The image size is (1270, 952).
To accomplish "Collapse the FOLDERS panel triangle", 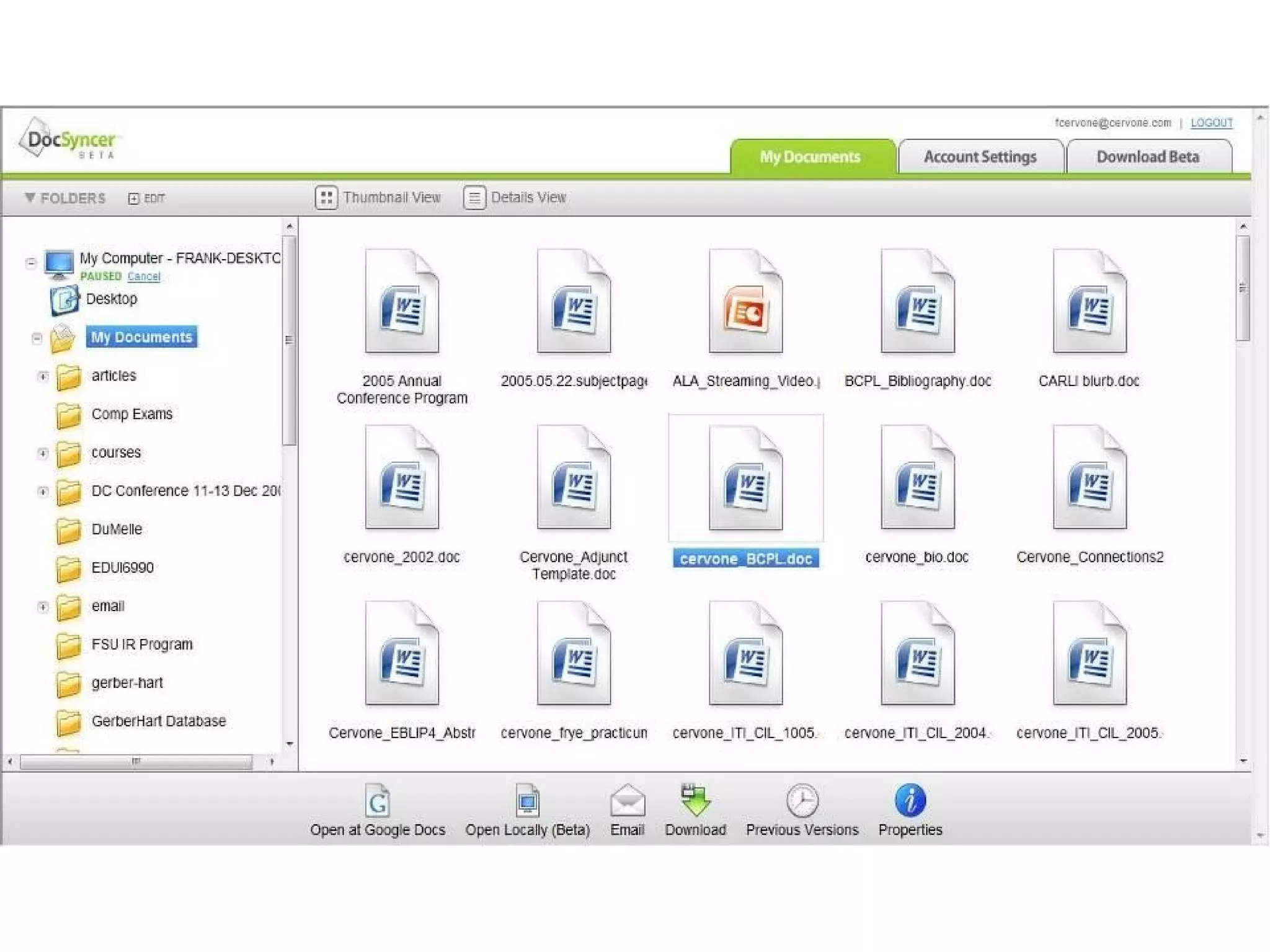I will click(29, 198).
